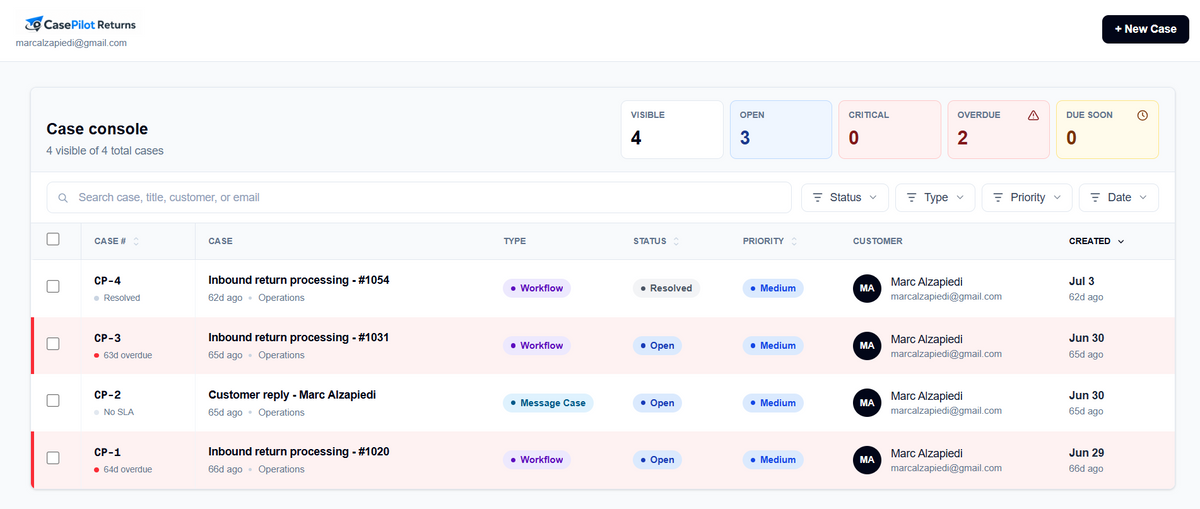Image resolution: width=1200 pixels, height=509 pixels.
Task: Click the MA avatar in CP-3 row
Action: coord(867,345)
